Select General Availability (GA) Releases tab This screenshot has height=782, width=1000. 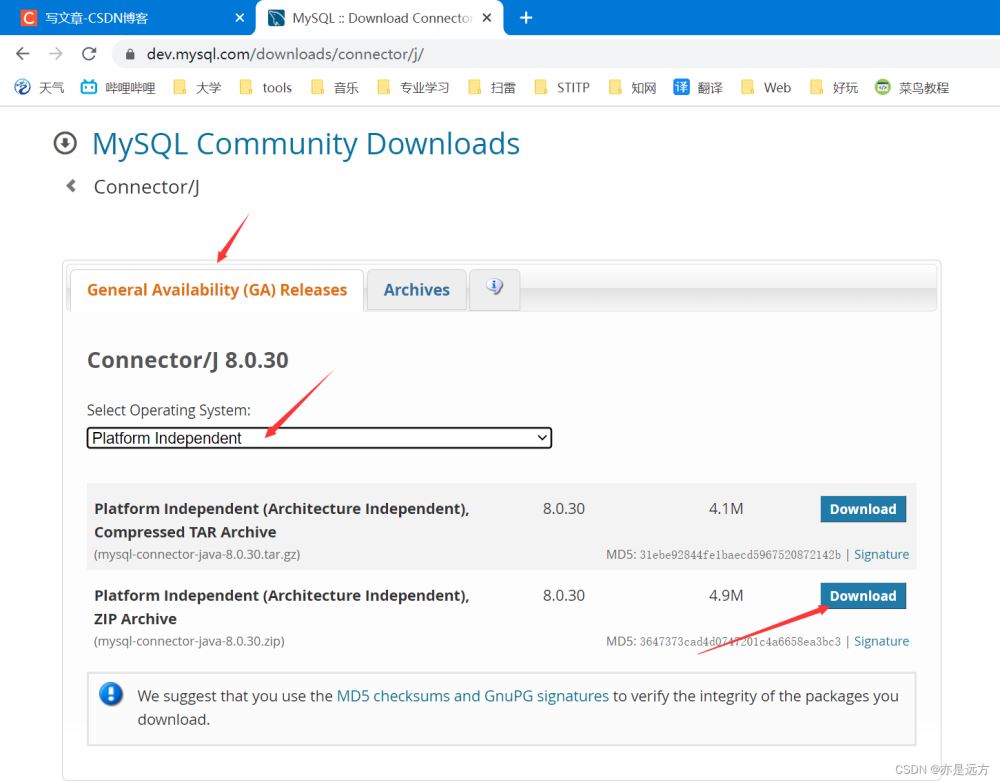coord(217,290)
